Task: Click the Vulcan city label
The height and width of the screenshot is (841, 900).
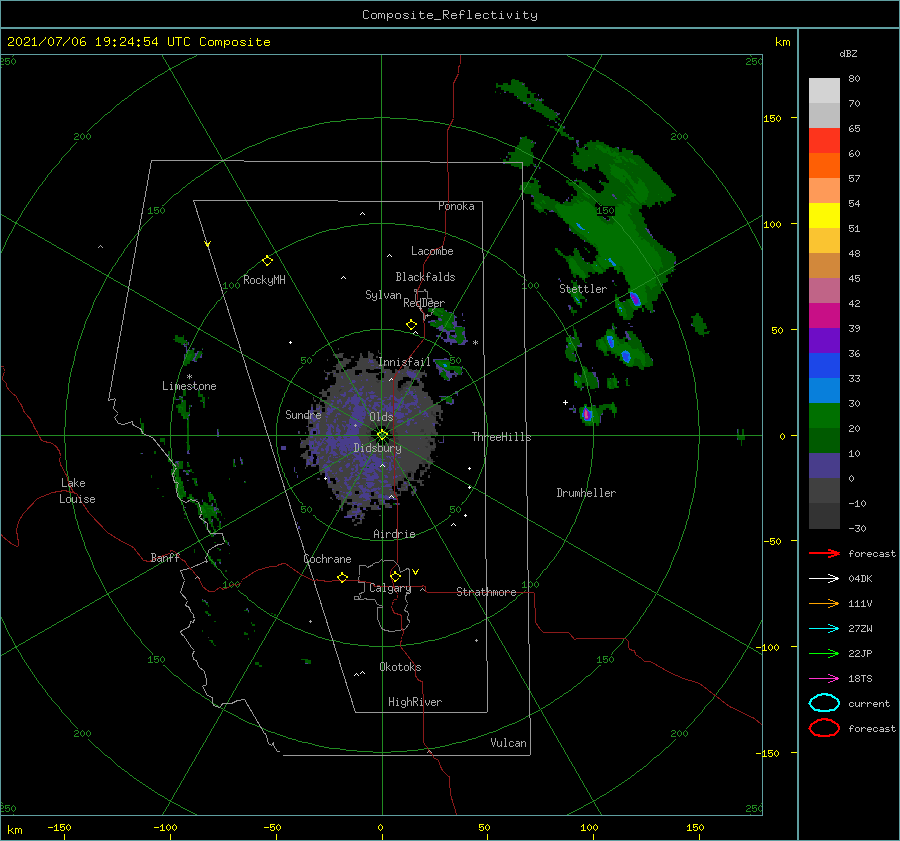Action: pyautogui.click(x=509, y=743)
